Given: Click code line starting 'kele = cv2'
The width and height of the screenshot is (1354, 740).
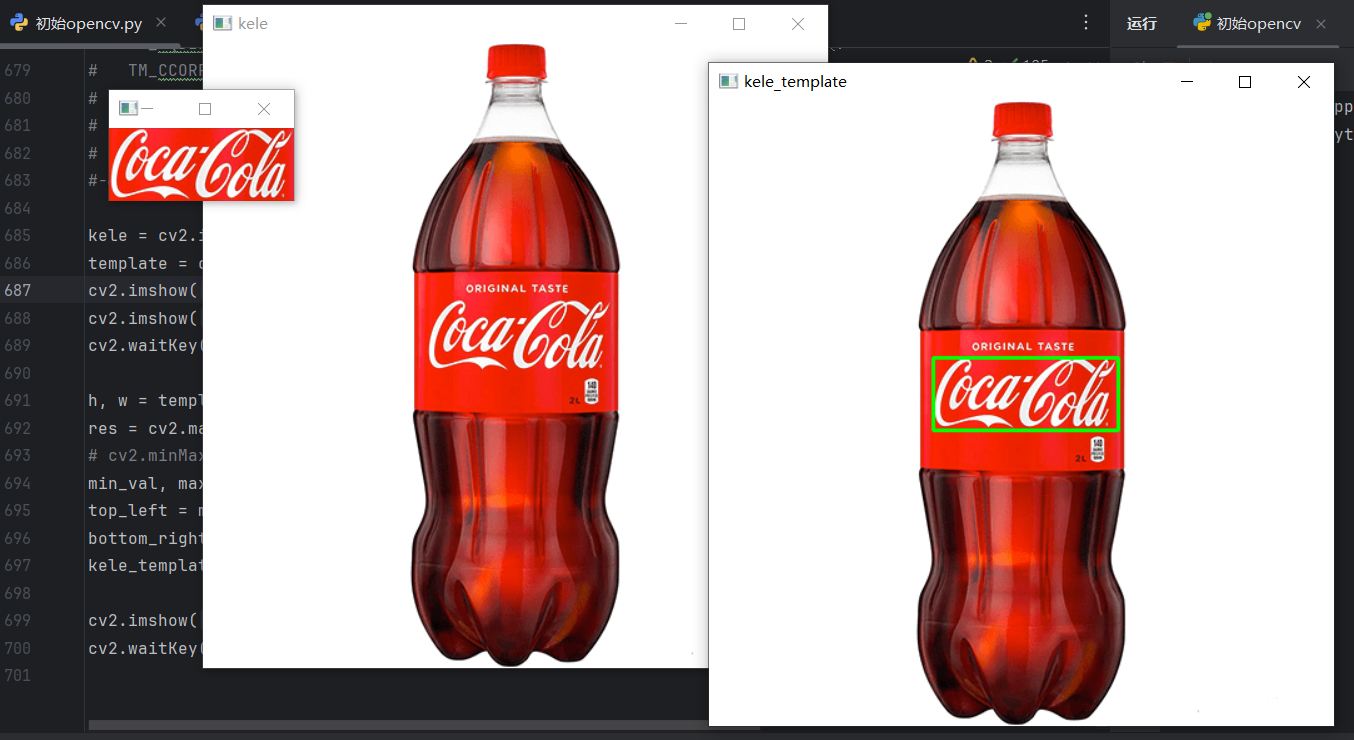Looking at the screenshot, I should [x=145, y=235].
